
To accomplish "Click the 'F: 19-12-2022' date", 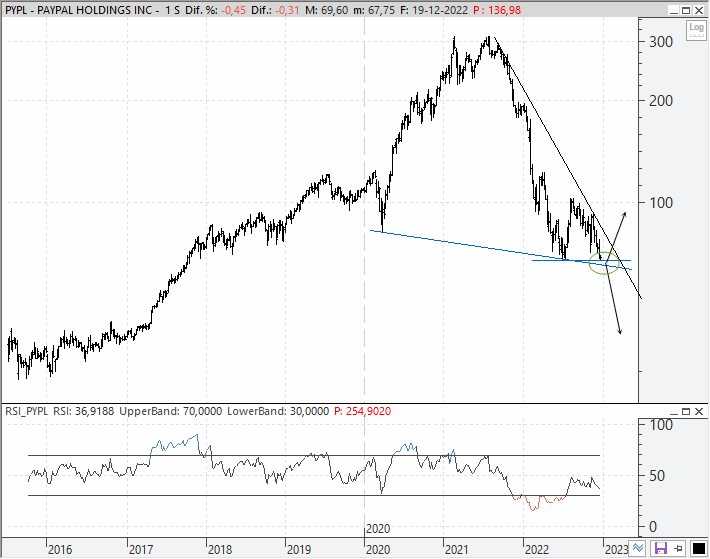I will tap(434, 10).
